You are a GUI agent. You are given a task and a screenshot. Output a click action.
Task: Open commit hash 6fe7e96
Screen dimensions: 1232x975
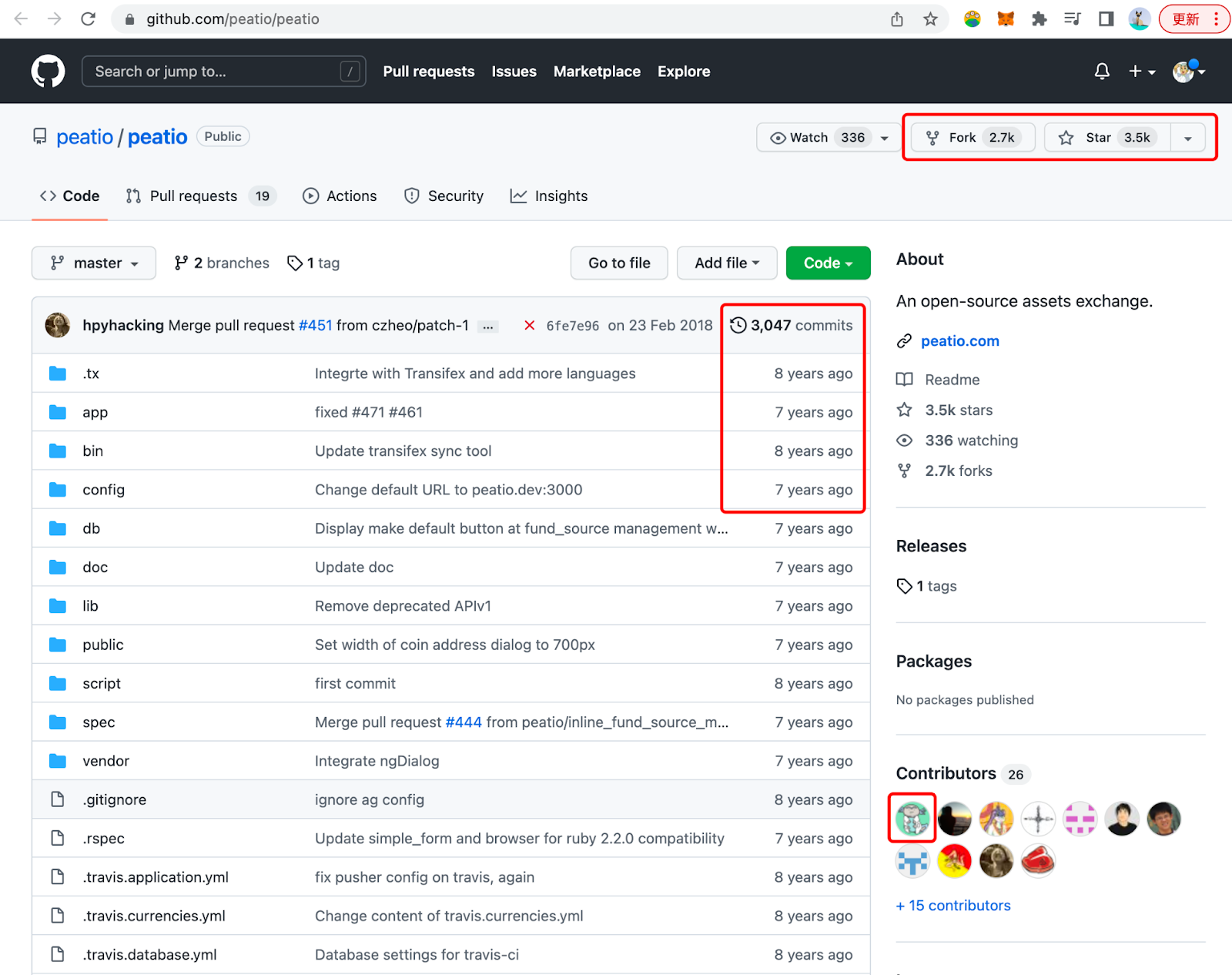click(x=572, y=327)
